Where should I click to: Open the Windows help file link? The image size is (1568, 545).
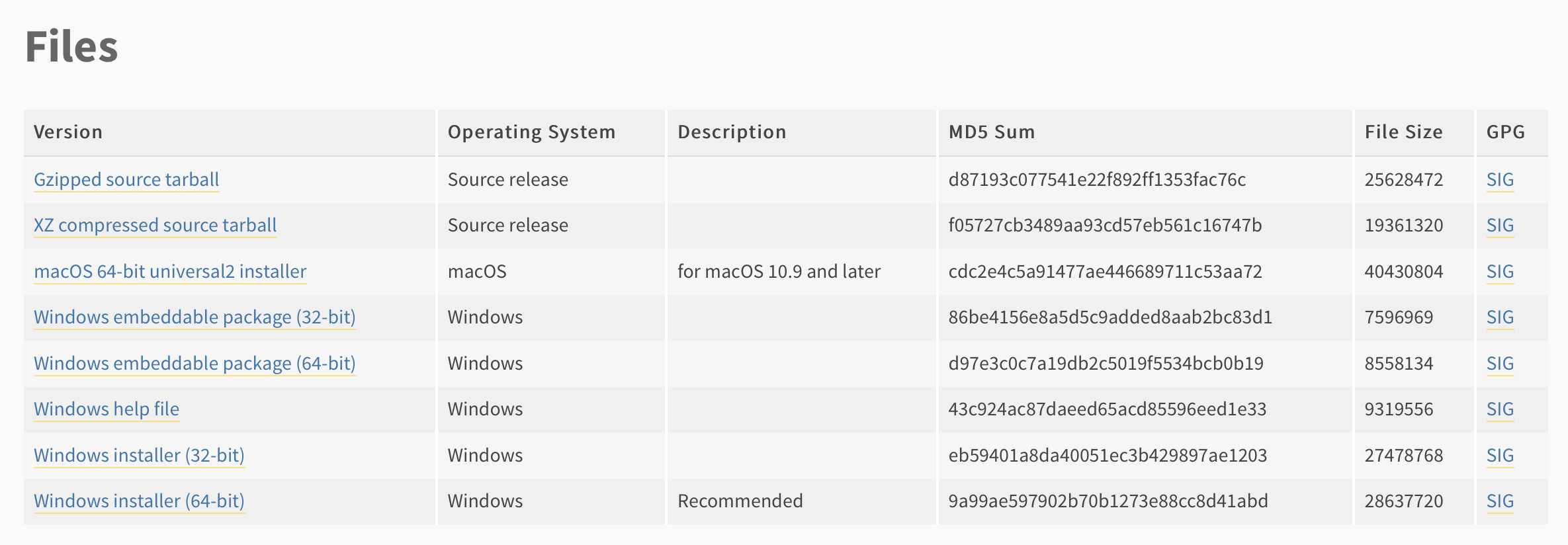[x=107, y=409]
